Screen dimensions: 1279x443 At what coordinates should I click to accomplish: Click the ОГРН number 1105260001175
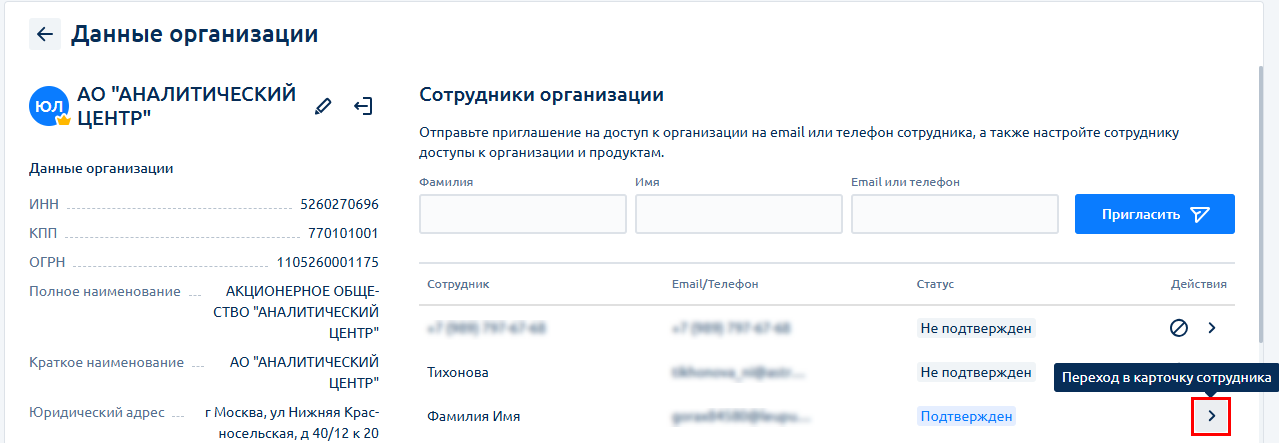click(328, 263)
